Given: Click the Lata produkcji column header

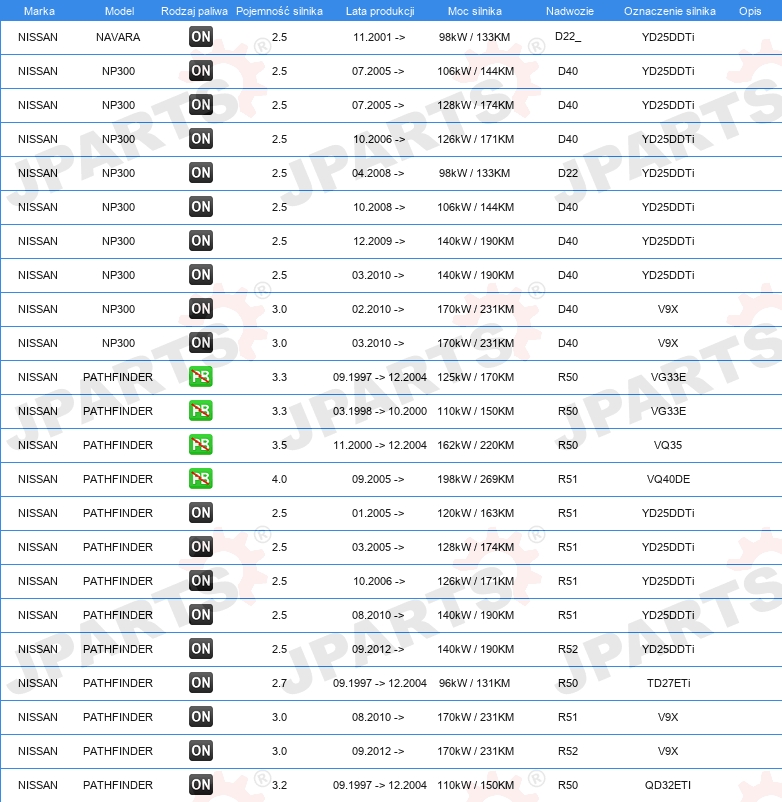Looking at the screenshot, I should [380, 11].
